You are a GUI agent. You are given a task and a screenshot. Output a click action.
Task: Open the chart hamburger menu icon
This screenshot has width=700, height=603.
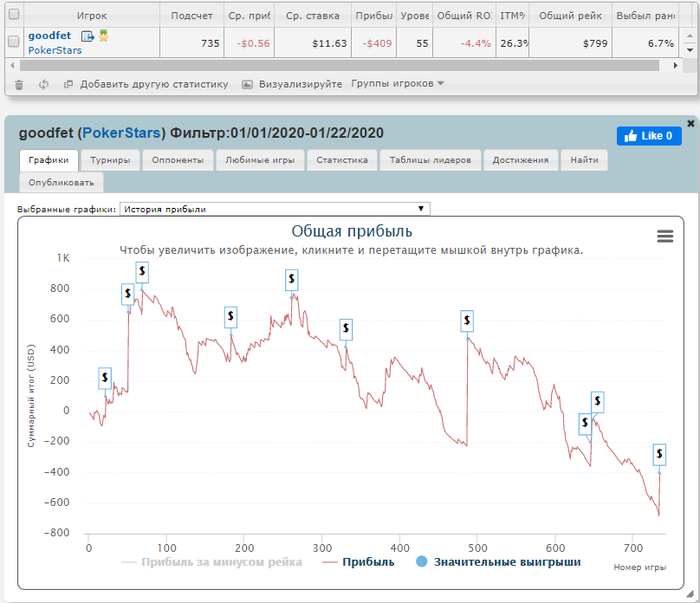pos(665,236)
